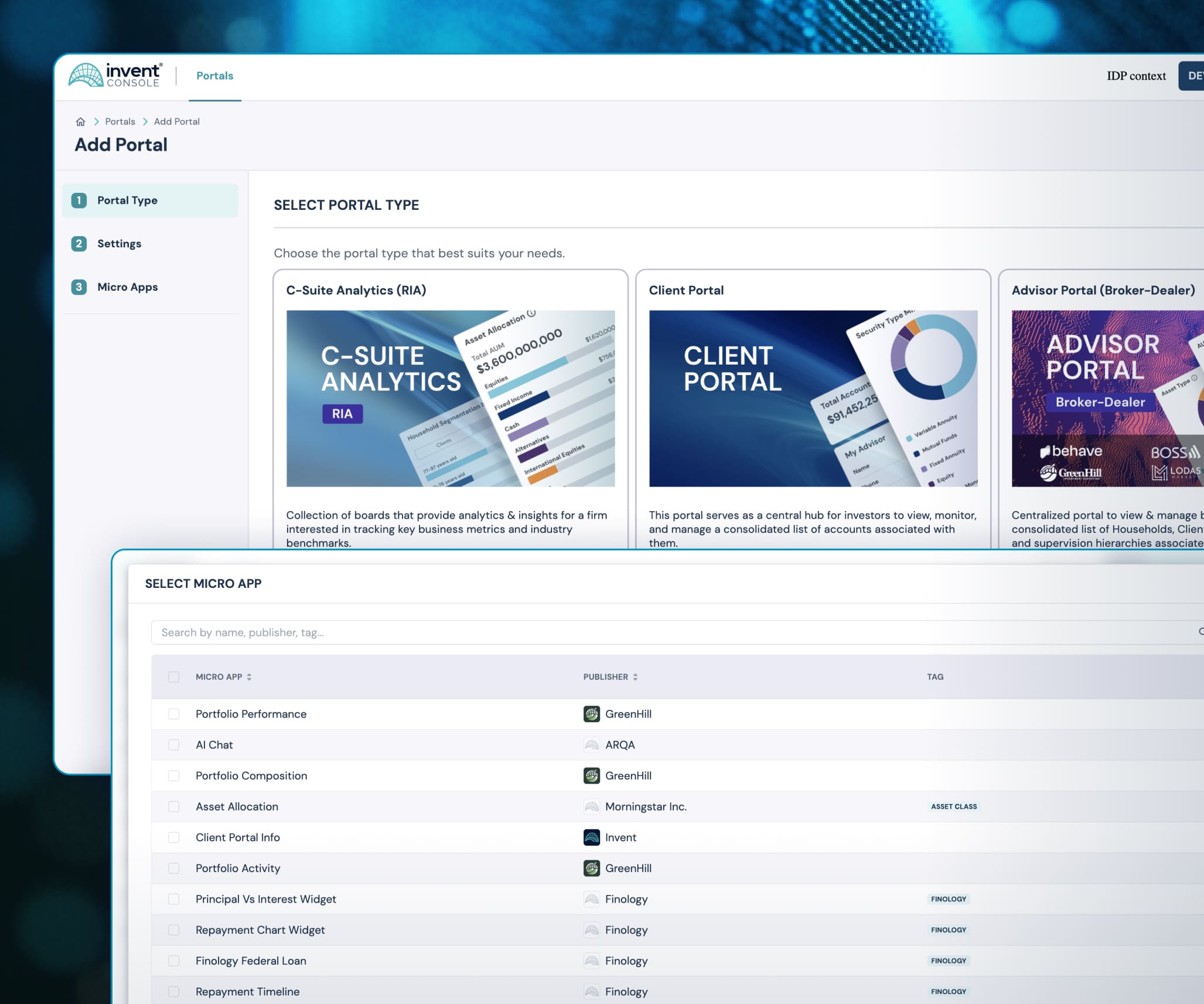Click the FINOLOGY tag on Repayment Chart Widget
Image resolution: width=1204 pixels, height=1004 pixels.
(x=948, y=930)
